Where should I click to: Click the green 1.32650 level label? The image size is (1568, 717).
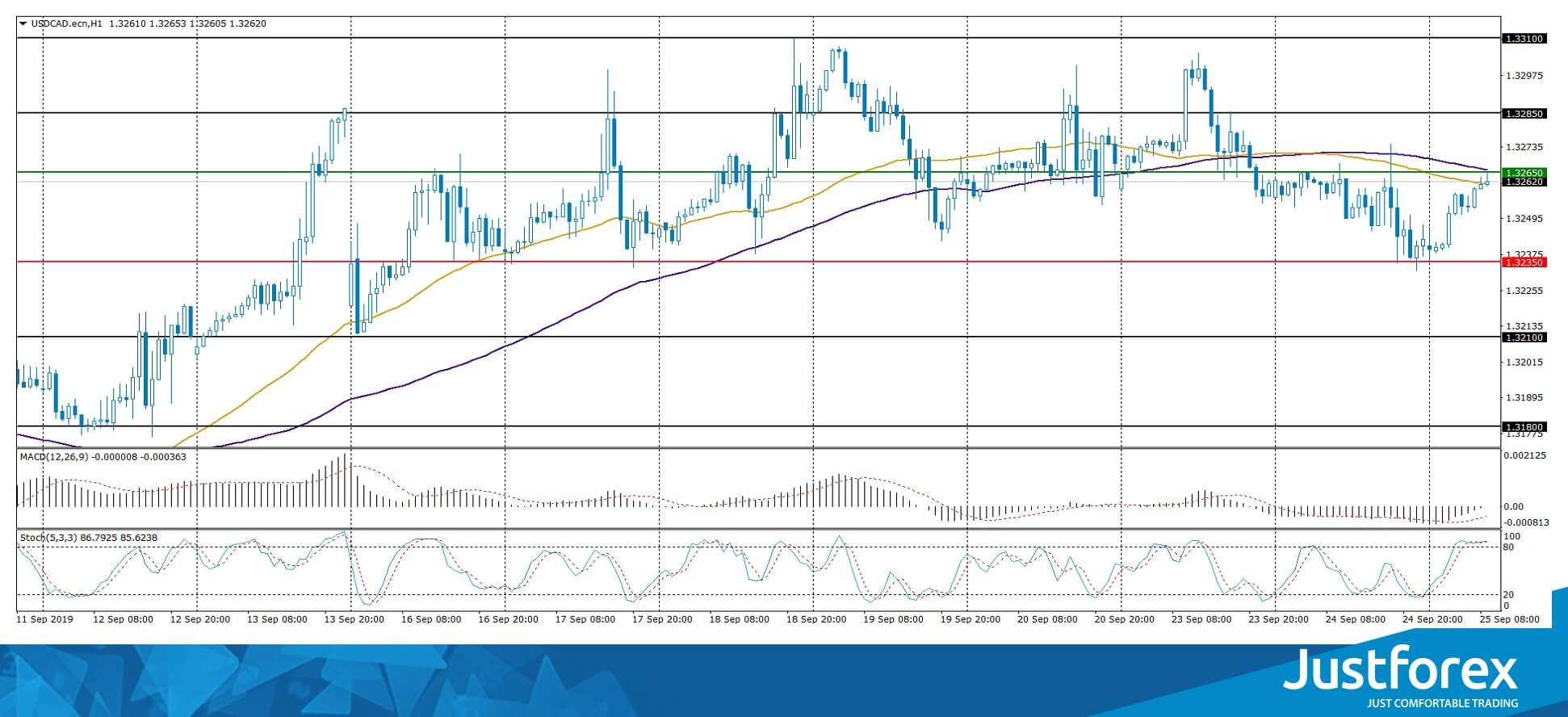point(1523,173)
